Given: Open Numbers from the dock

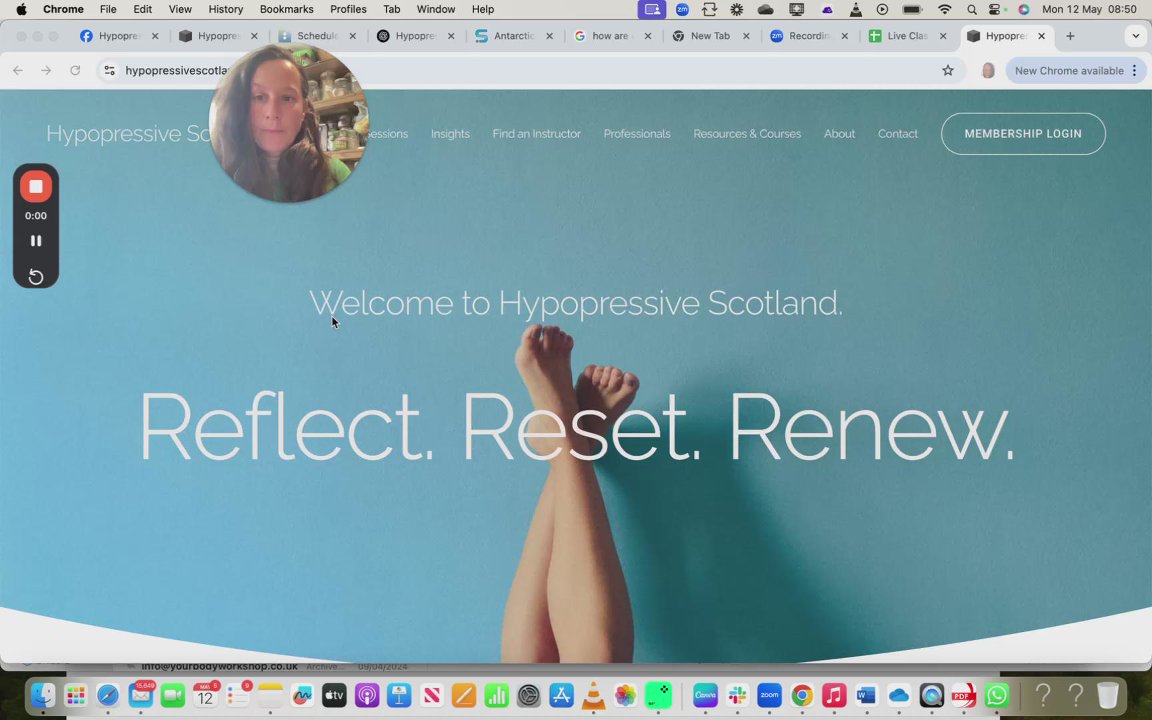Looking at the screenshot, I should [497, 695].
